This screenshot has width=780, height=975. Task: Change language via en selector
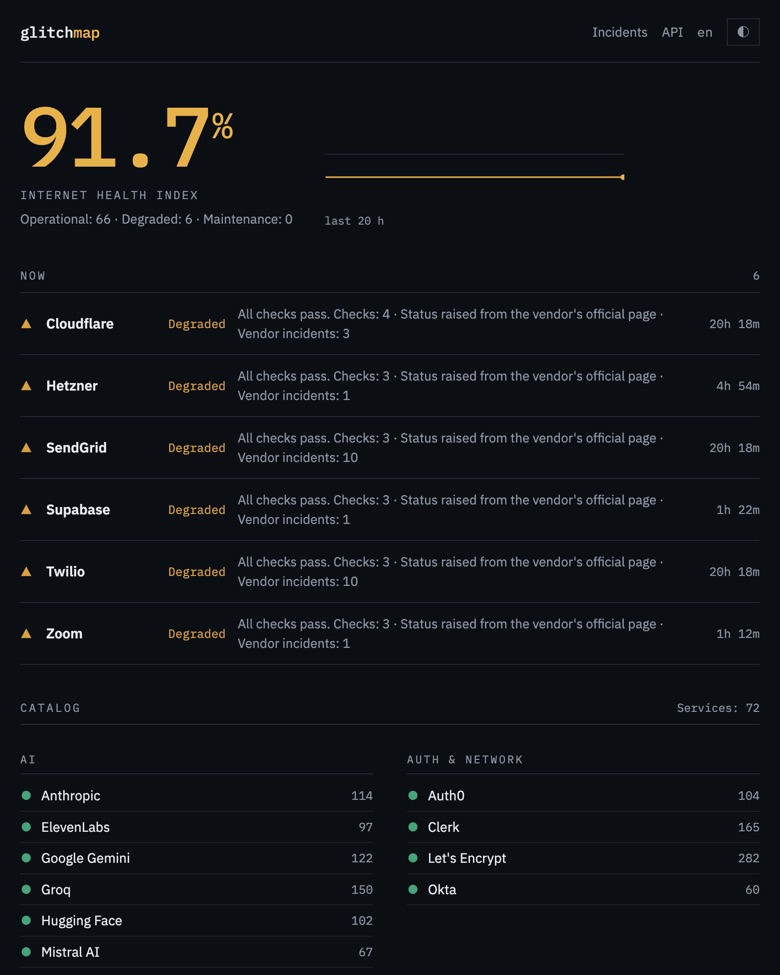pyautogui.click(x=704, y=32)
